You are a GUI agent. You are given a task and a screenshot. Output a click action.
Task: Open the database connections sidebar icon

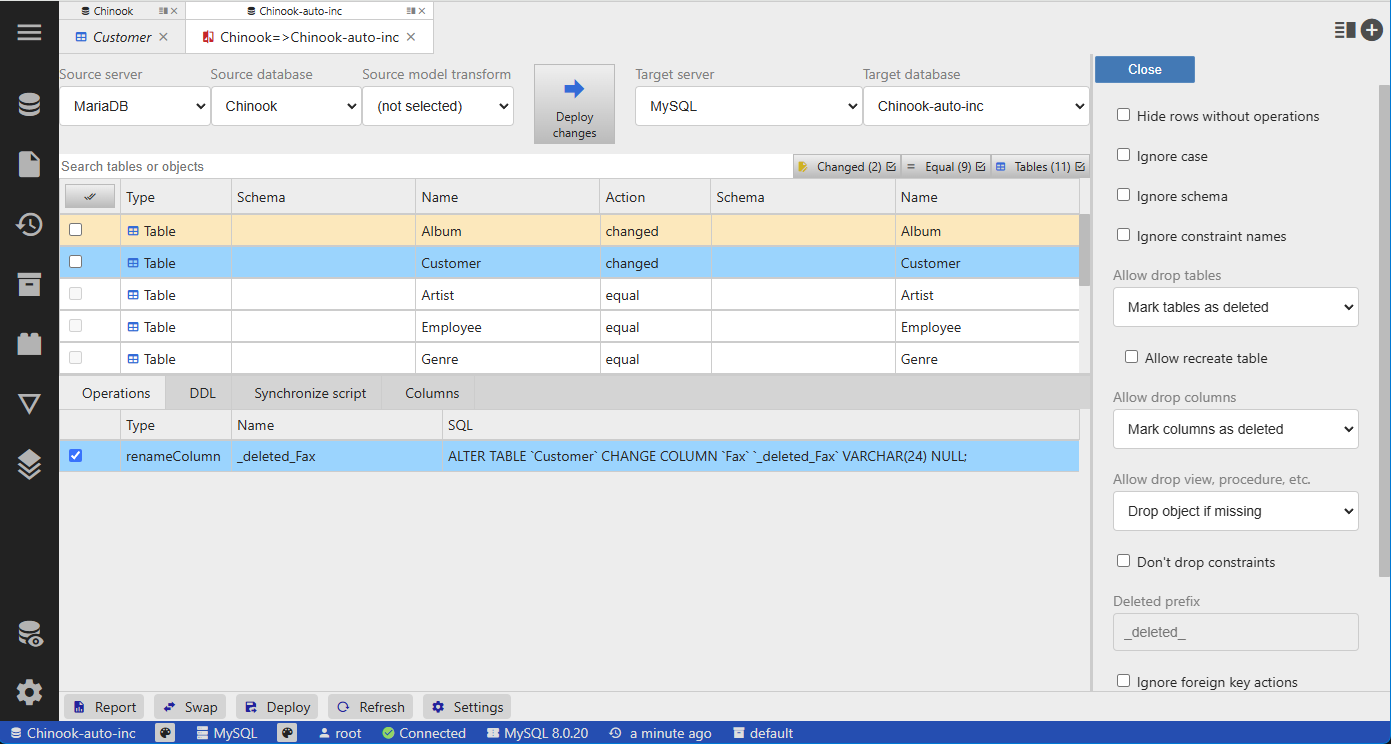pos(29,104)
